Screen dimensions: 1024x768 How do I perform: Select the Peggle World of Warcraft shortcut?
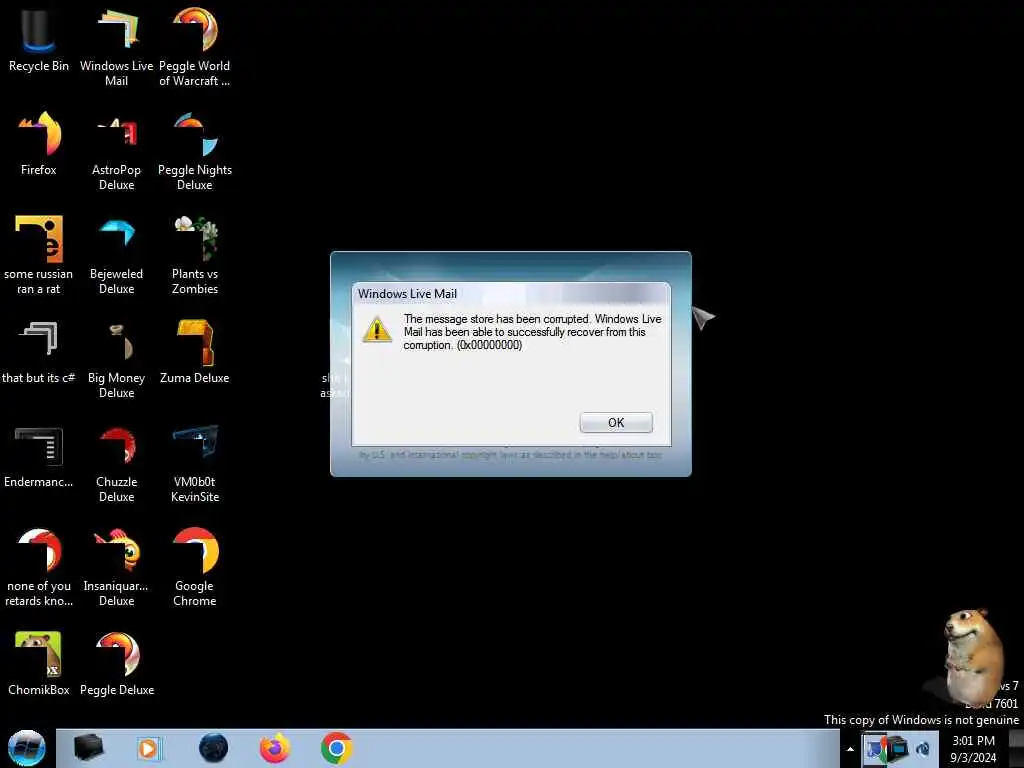point(195,47)
